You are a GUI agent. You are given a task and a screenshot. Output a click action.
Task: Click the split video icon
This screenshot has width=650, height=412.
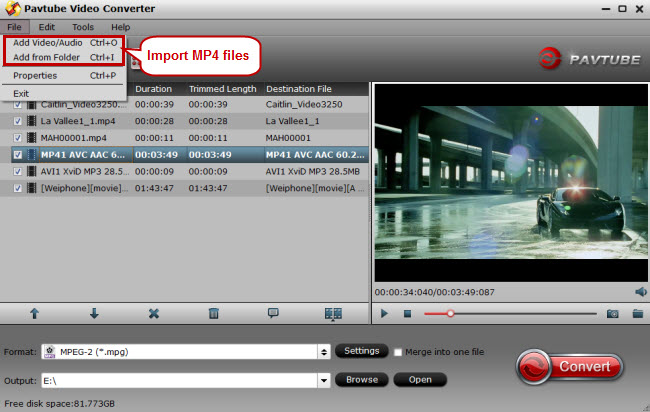coord(333,314)
